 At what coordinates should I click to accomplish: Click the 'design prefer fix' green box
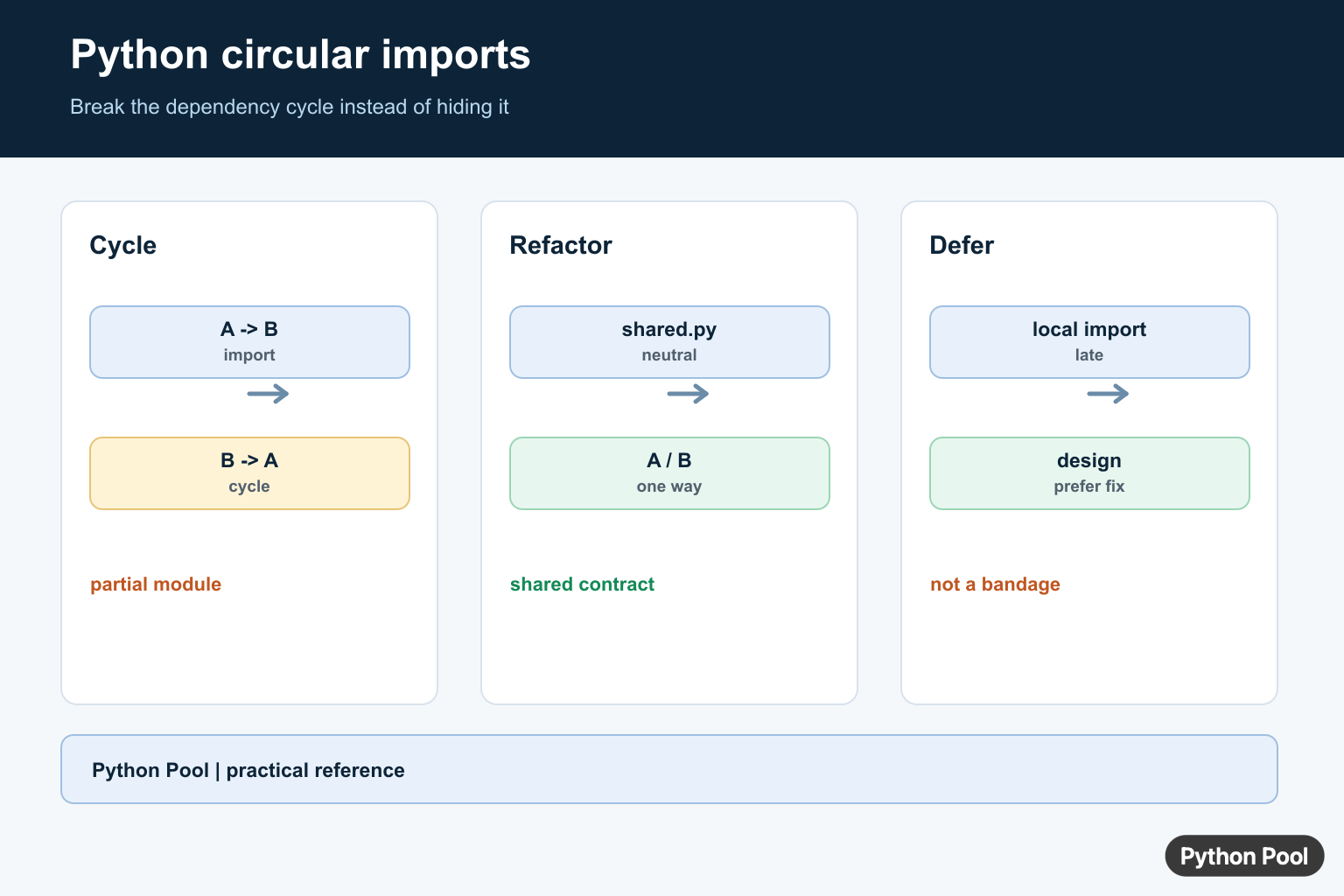1089,473
